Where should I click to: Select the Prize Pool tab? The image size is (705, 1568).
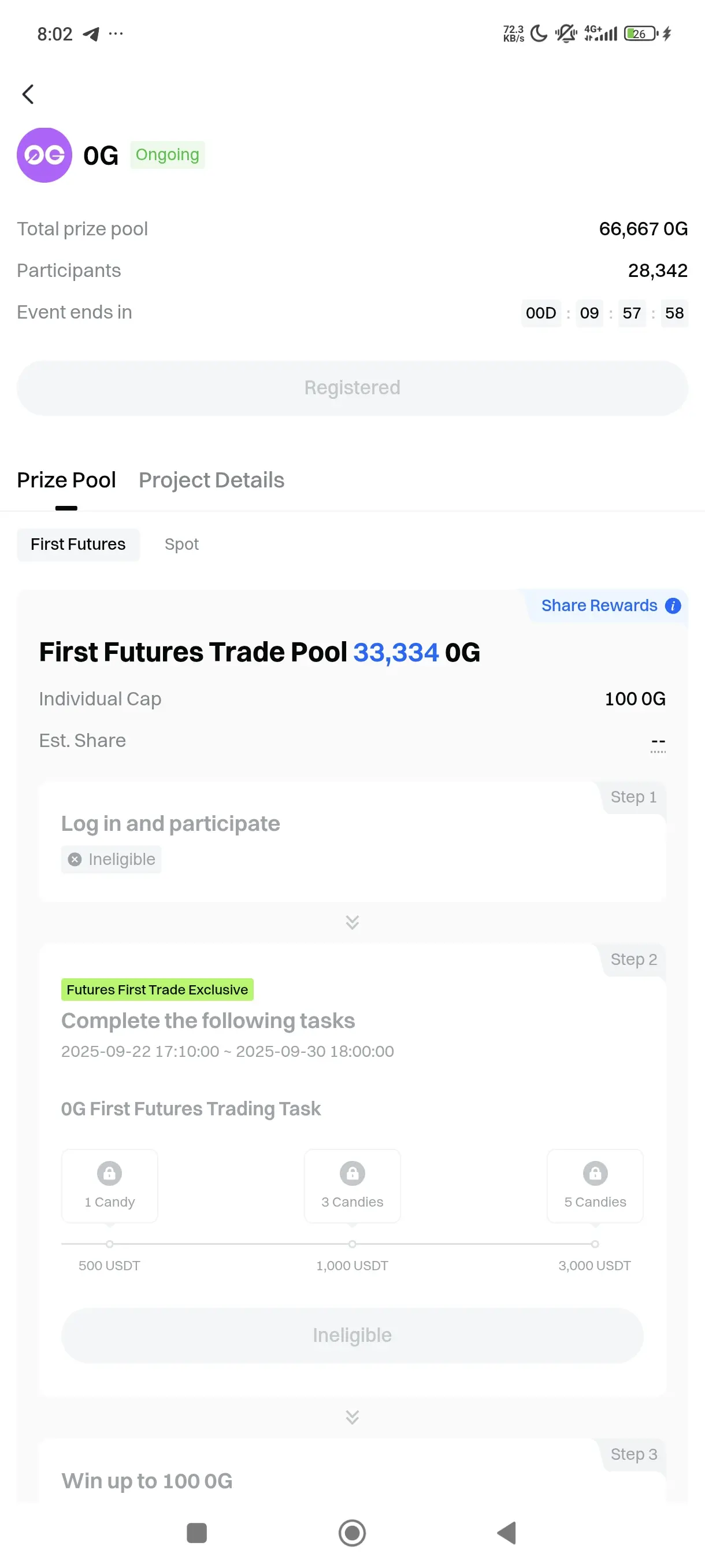point(66,480)
